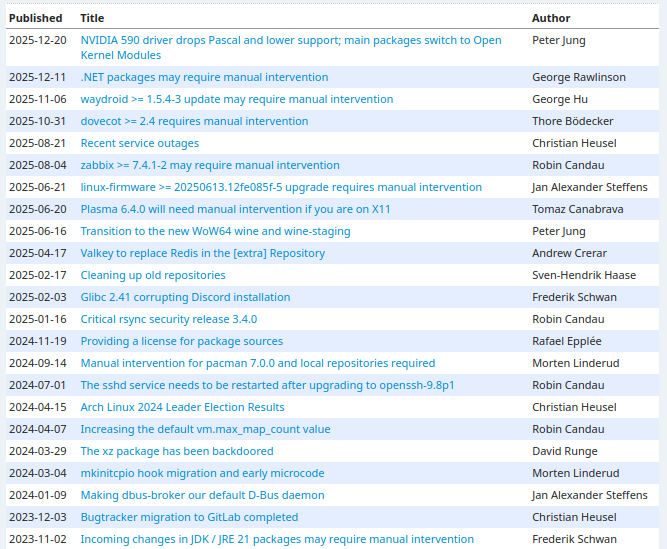
Task: Click author George Hu
Action: (560, 100)
